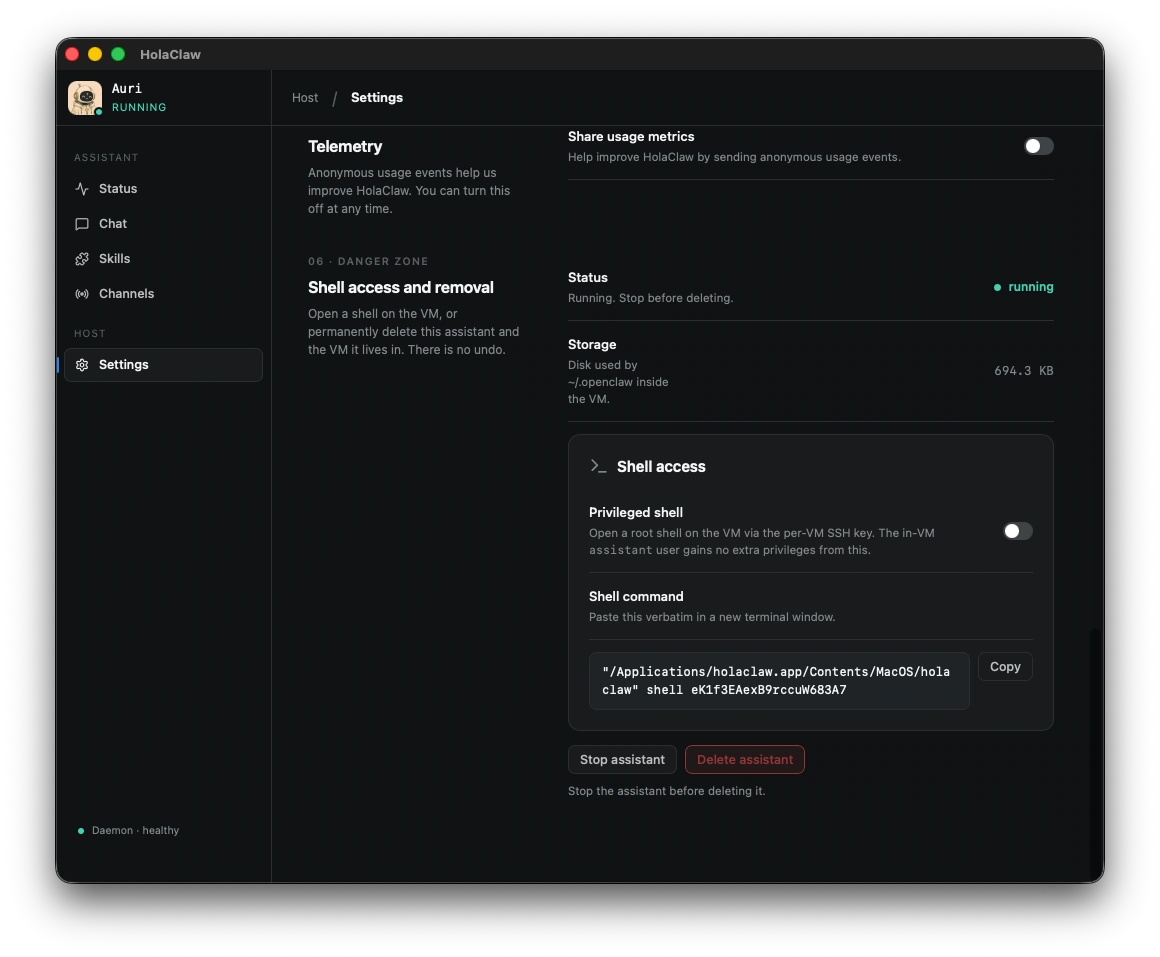The height and width of the screenshot is (957, 1160).
Task: Click 'Running. Stop before deleting.' text
Action: [650, 298]
